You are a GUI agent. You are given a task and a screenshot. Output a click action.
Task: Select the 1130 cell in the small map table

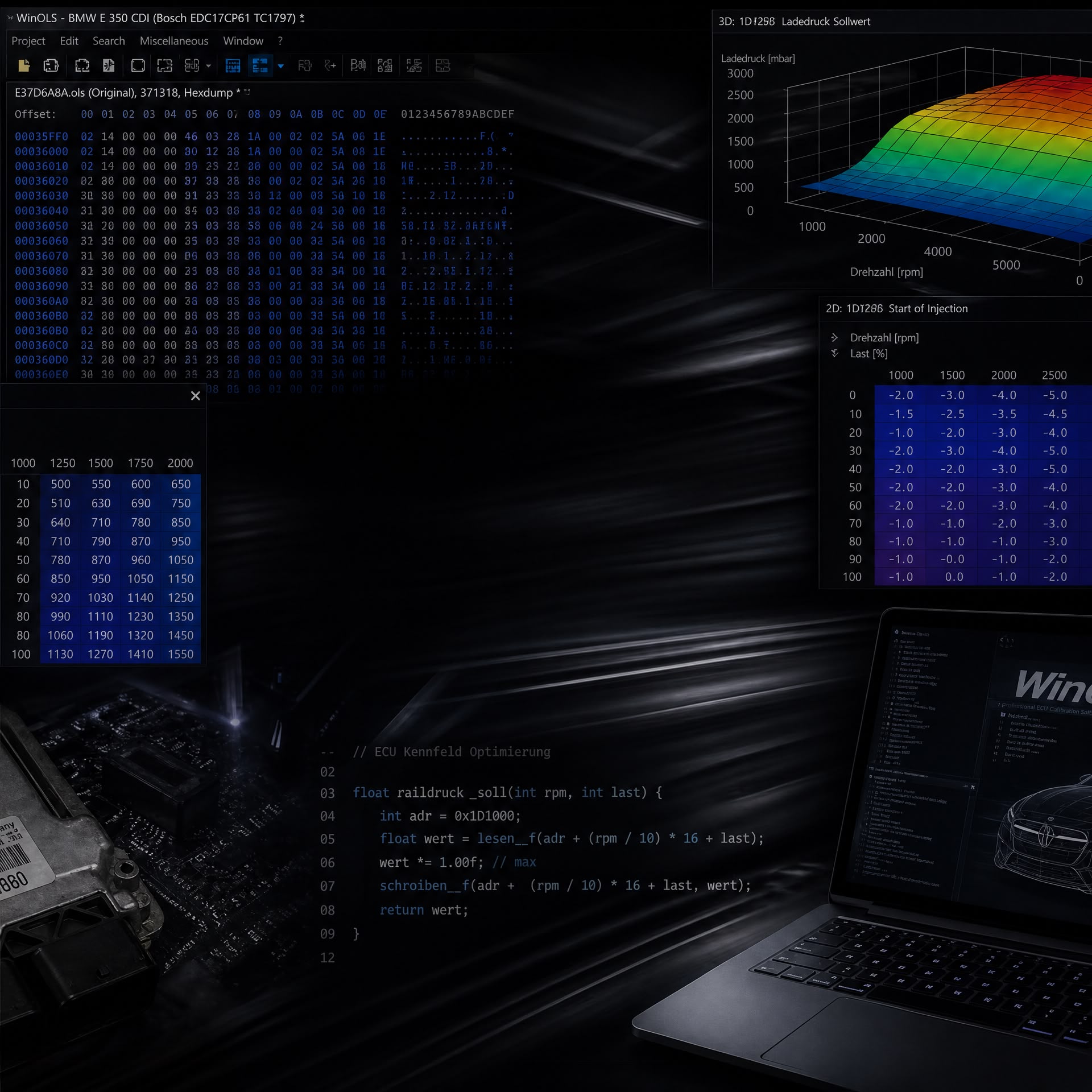[61, 655]
